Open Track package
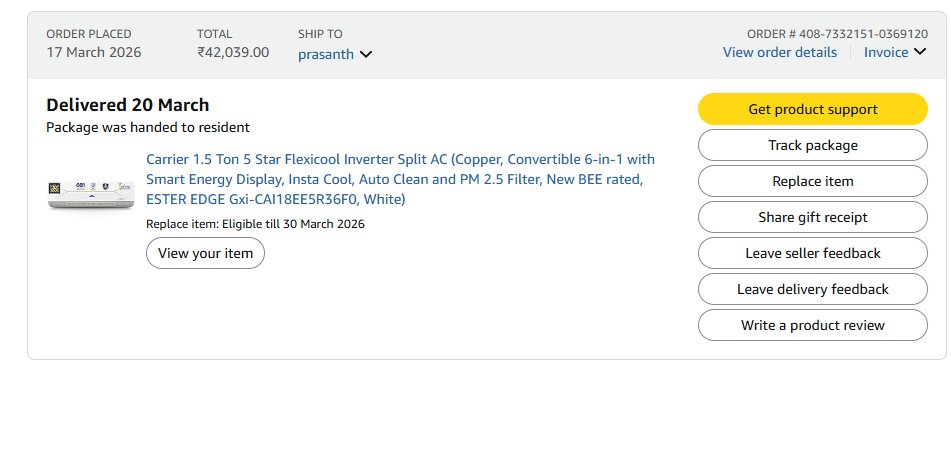951x460 pixels. pyautogui.click(x=813, y=145)
